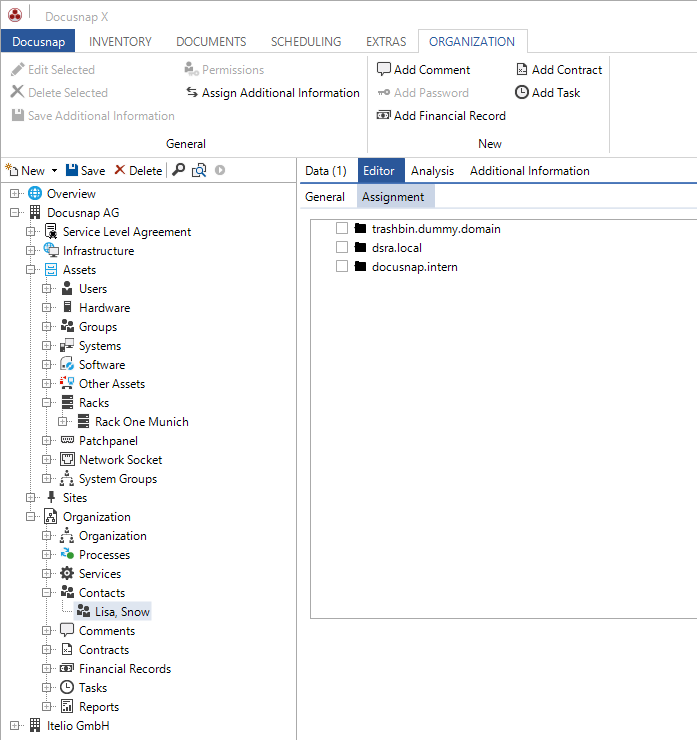The image size is (697, 740).
Task: Open the New dropdown arrow
Action: pos(54,170)
